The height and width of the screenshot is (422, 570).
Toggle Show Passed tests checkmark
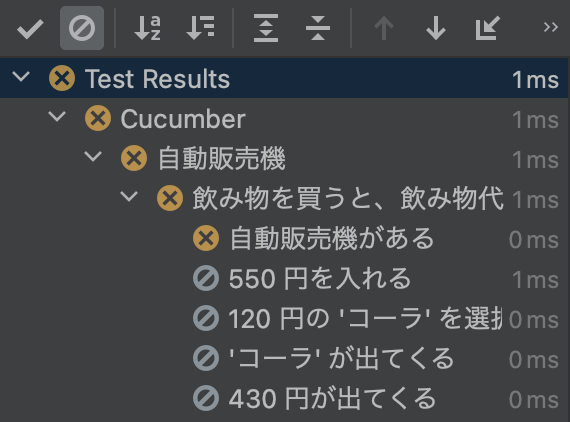coord(30,28)
